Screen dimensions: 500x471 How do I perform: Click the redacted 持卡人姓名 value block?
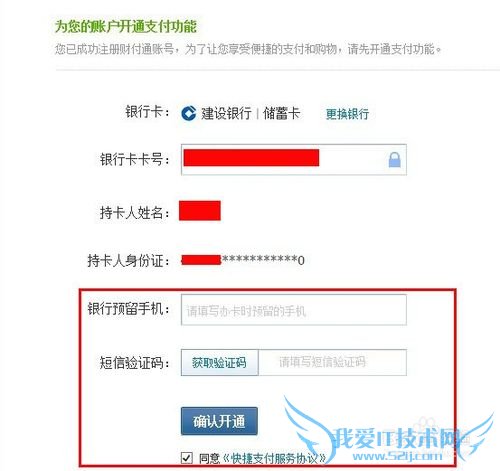point(200,211)
